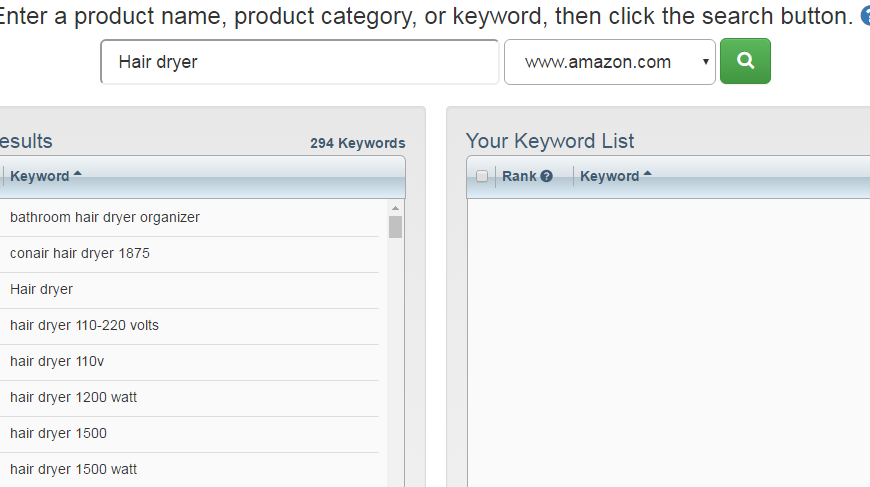The height and width of the screenshot is (487, 870).
Task: Toggle the select-all checkbox in Your Keyword List
Action: click(x=482, y=177)
